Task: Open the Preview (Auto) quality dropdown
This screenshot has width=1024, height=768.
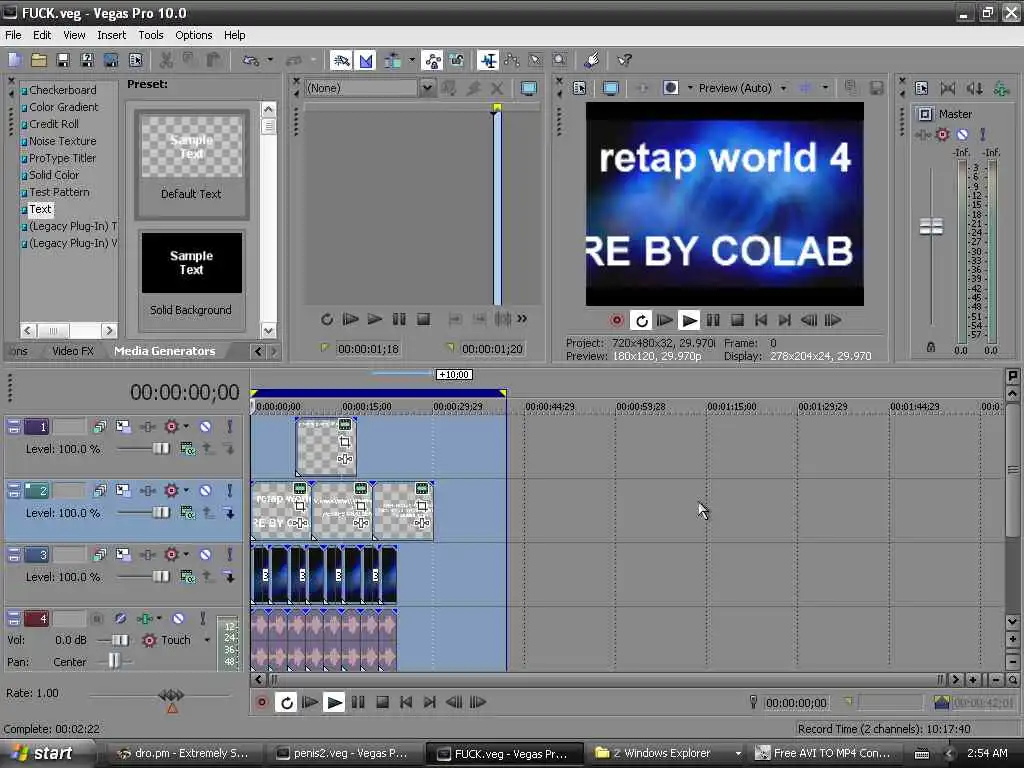Action: pyautogui.click(x=783, y=88)
